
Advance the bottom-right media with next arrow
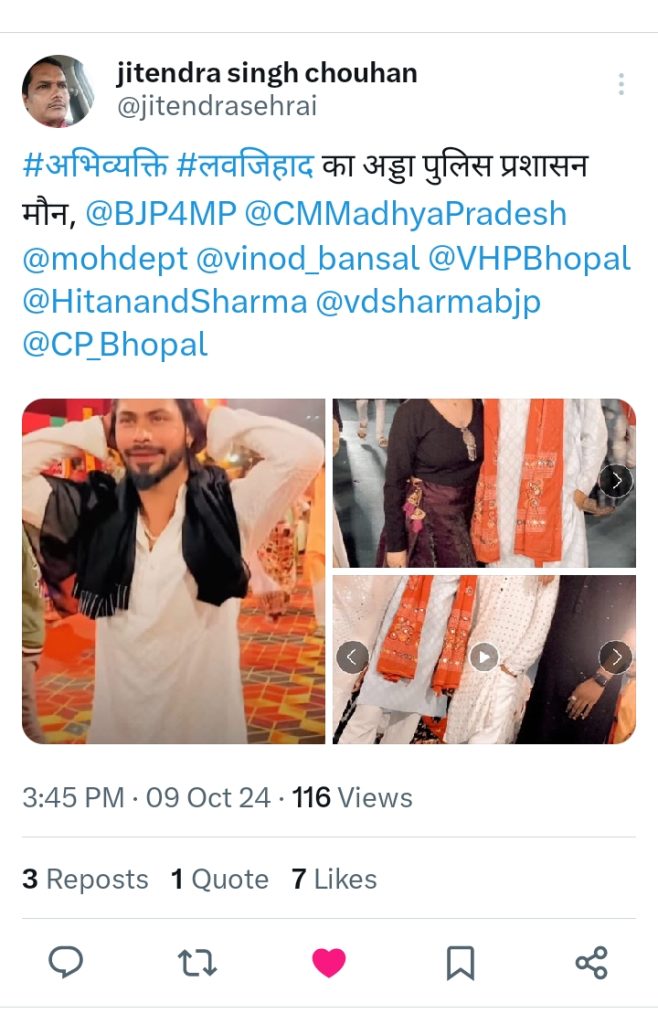(616, 657)
